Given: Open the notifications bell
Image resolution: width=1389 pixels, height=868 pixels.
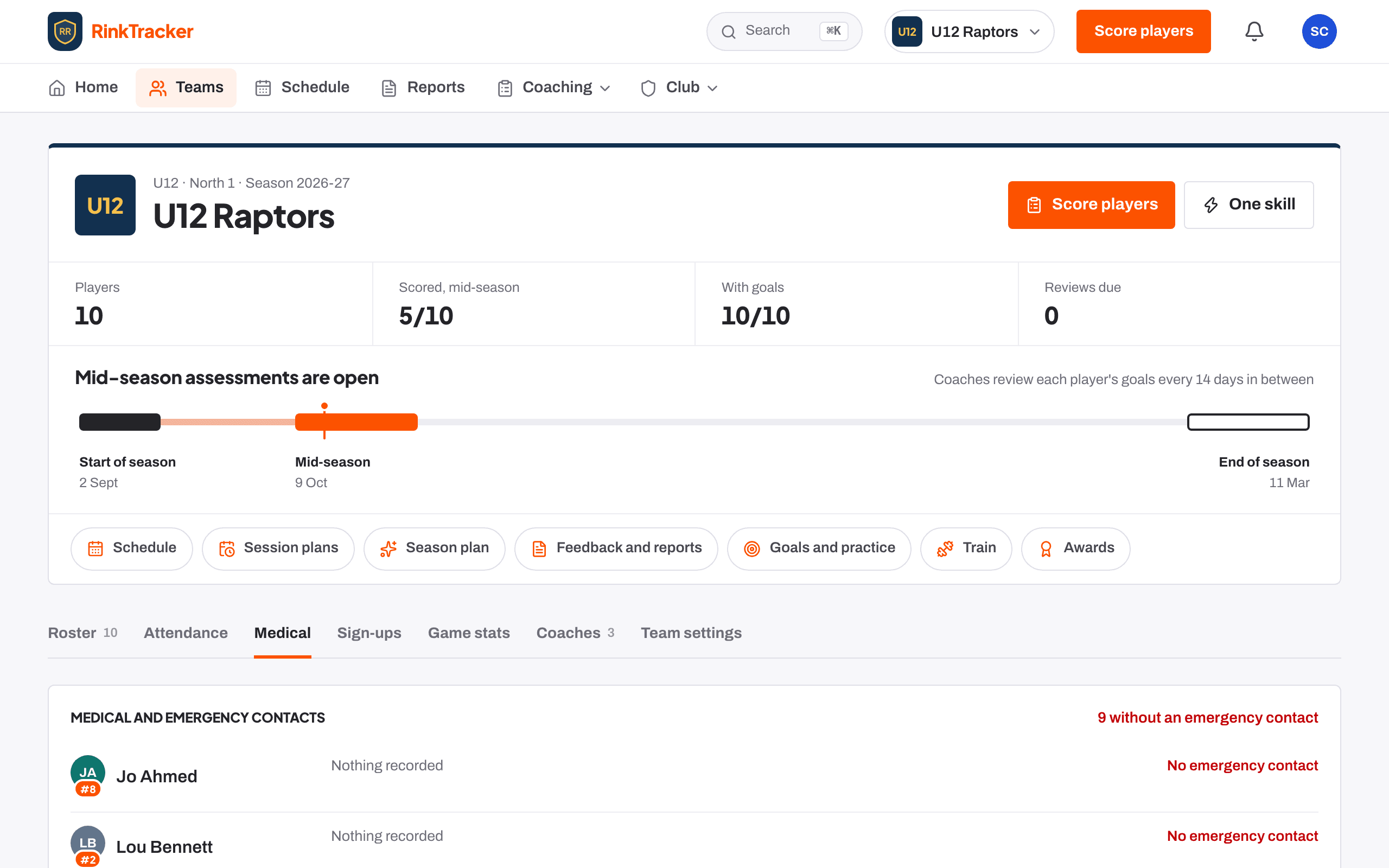Looking at the screenshot, I should (1254, 31).
